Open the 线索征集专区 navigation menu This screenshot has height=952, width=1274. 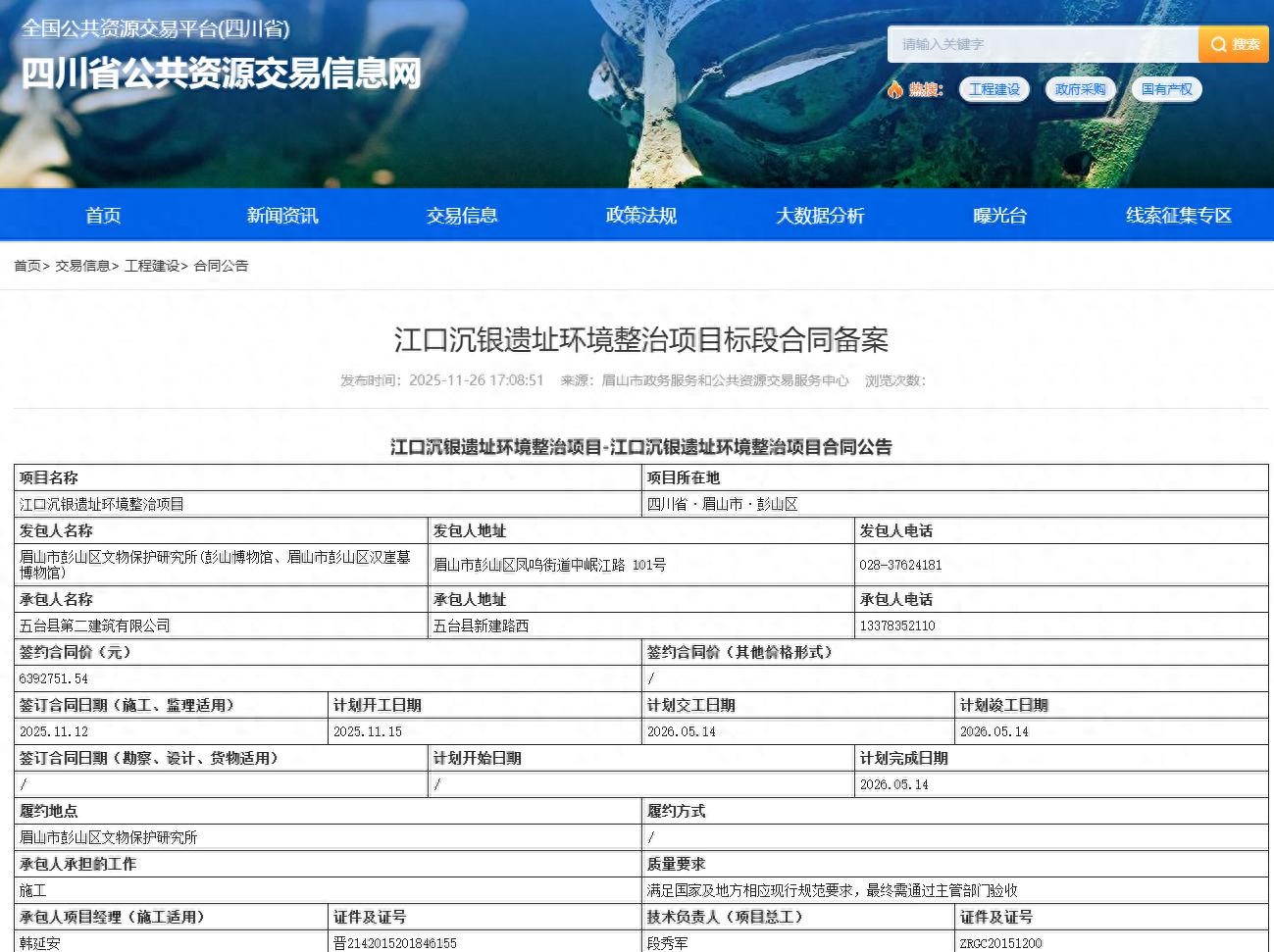coord(1178,215)
